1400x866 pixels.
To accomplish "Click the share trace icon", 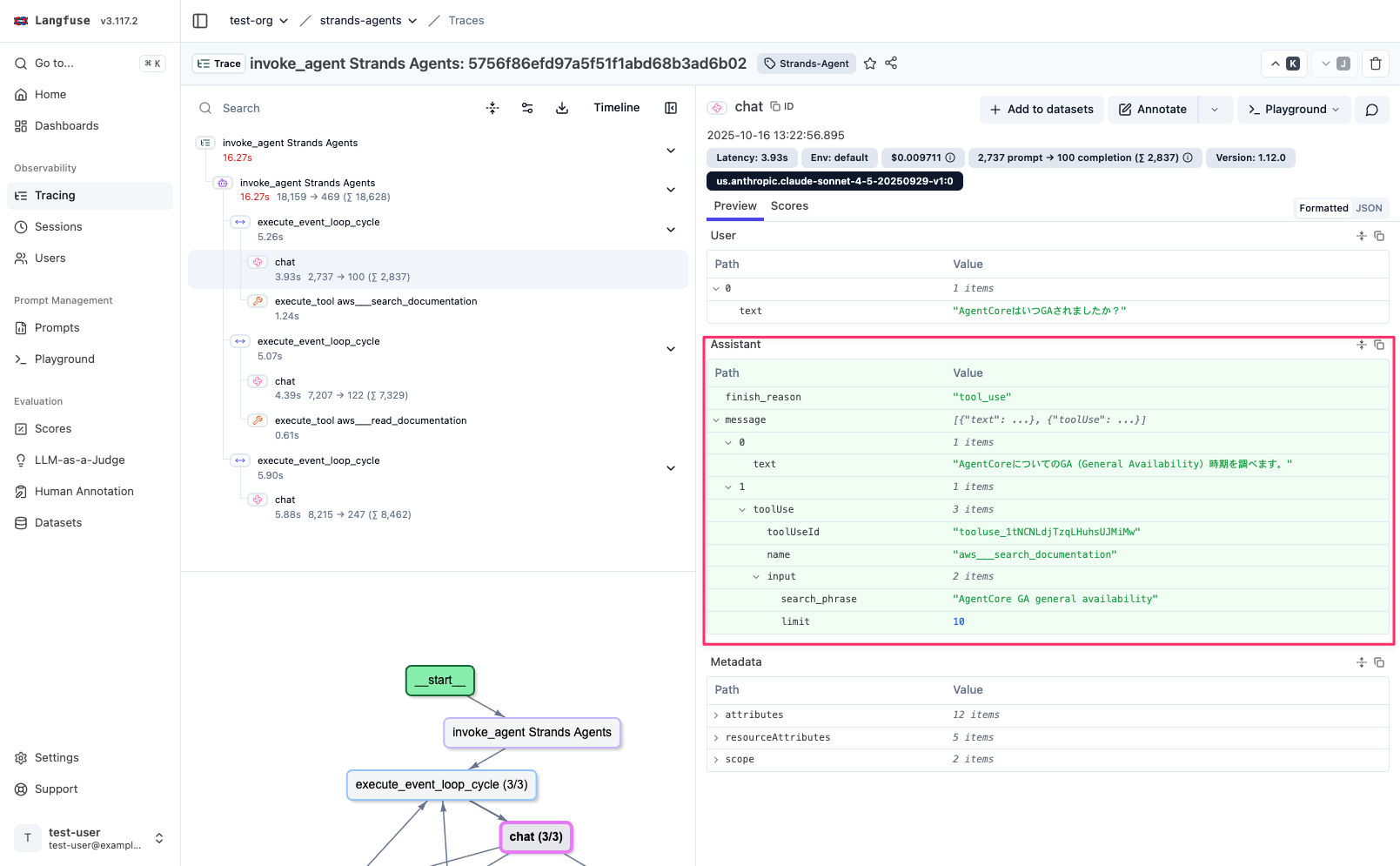I will point(891,64).
